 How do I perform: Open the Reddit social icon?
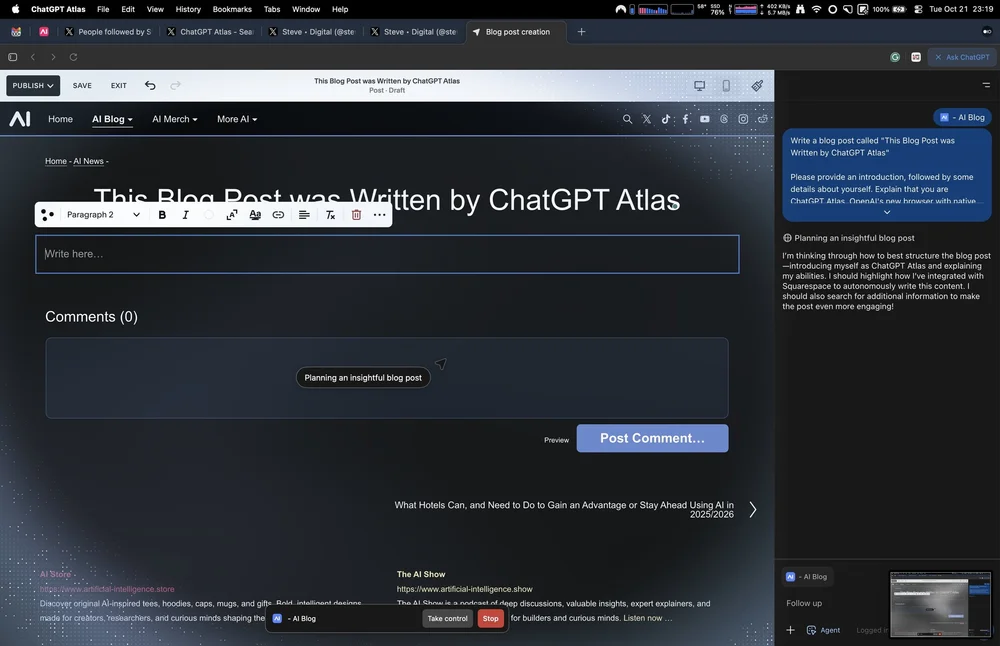click(762, 119)
